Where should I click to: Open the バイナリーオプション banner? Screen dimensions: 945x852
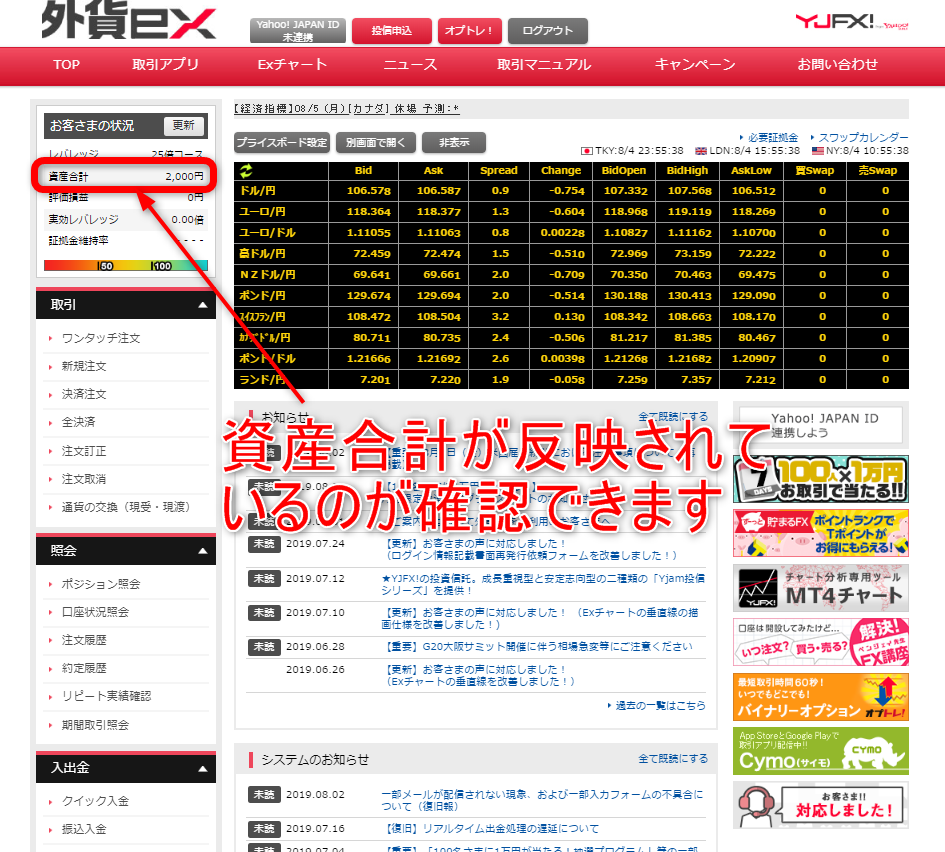tap(820, 696)
